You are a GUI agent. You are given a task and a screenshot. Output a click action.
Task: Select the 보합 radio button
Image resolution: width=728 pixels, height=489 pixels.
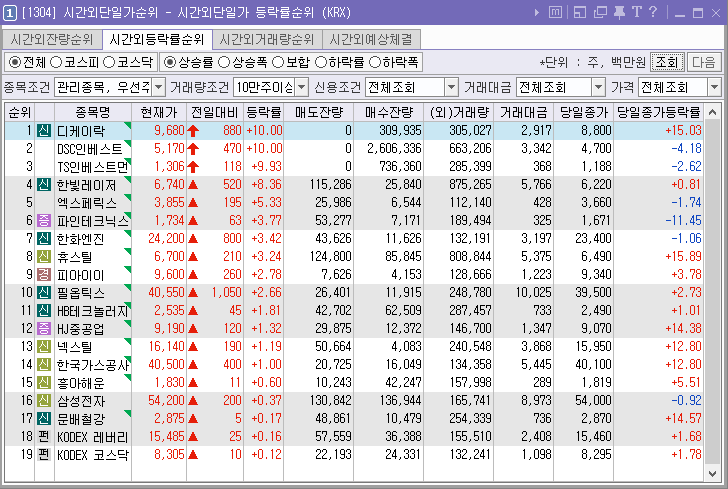point(278,62)
